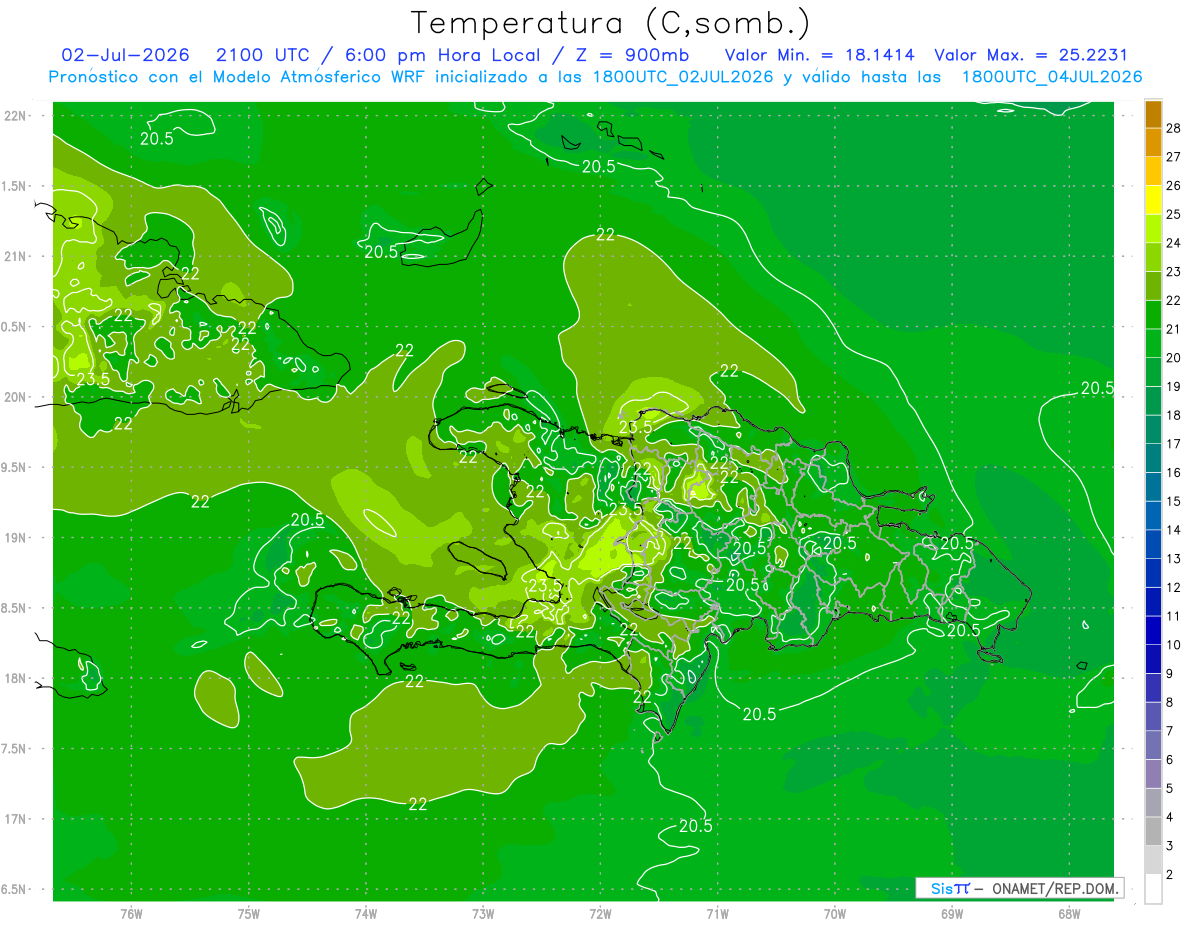Select the "19N" latitude axis label
The width and height of the screenshot is (1200, 927).
pos(15,538)
